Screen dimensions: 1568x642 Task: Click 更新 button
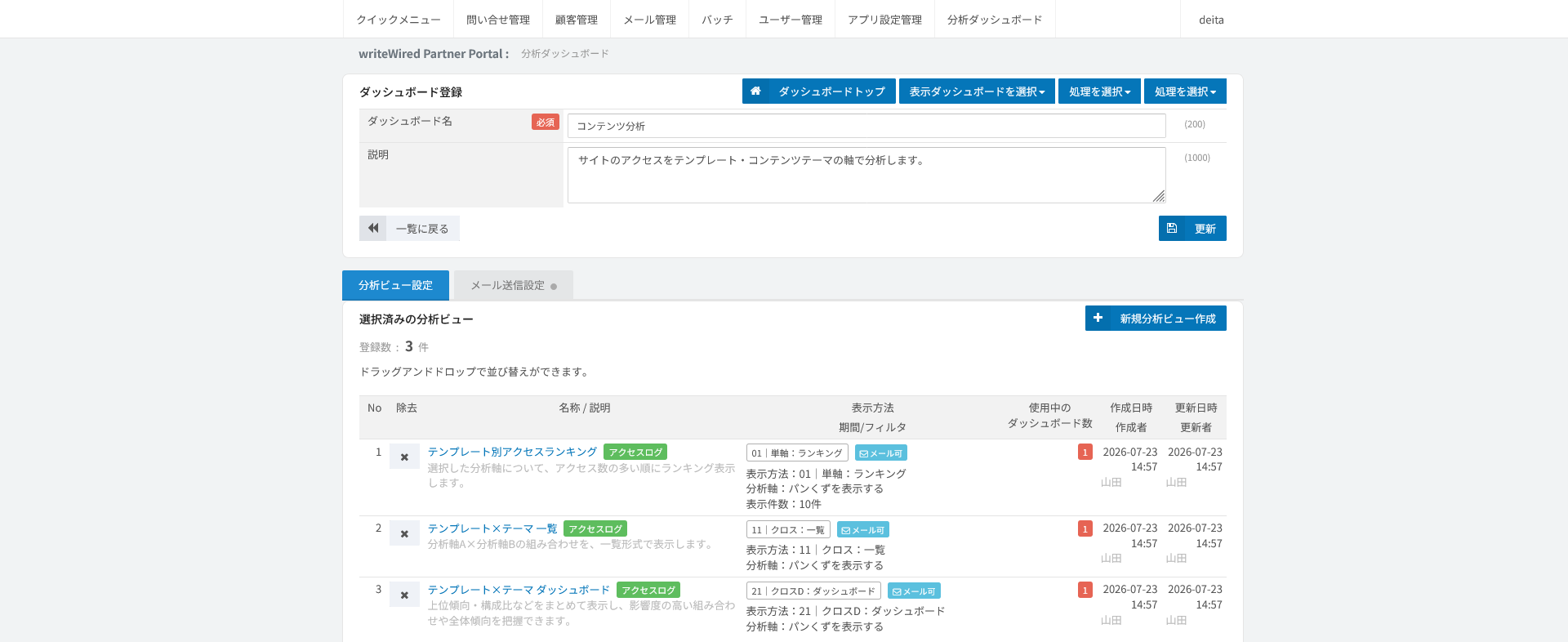(x=1192, y=228)
